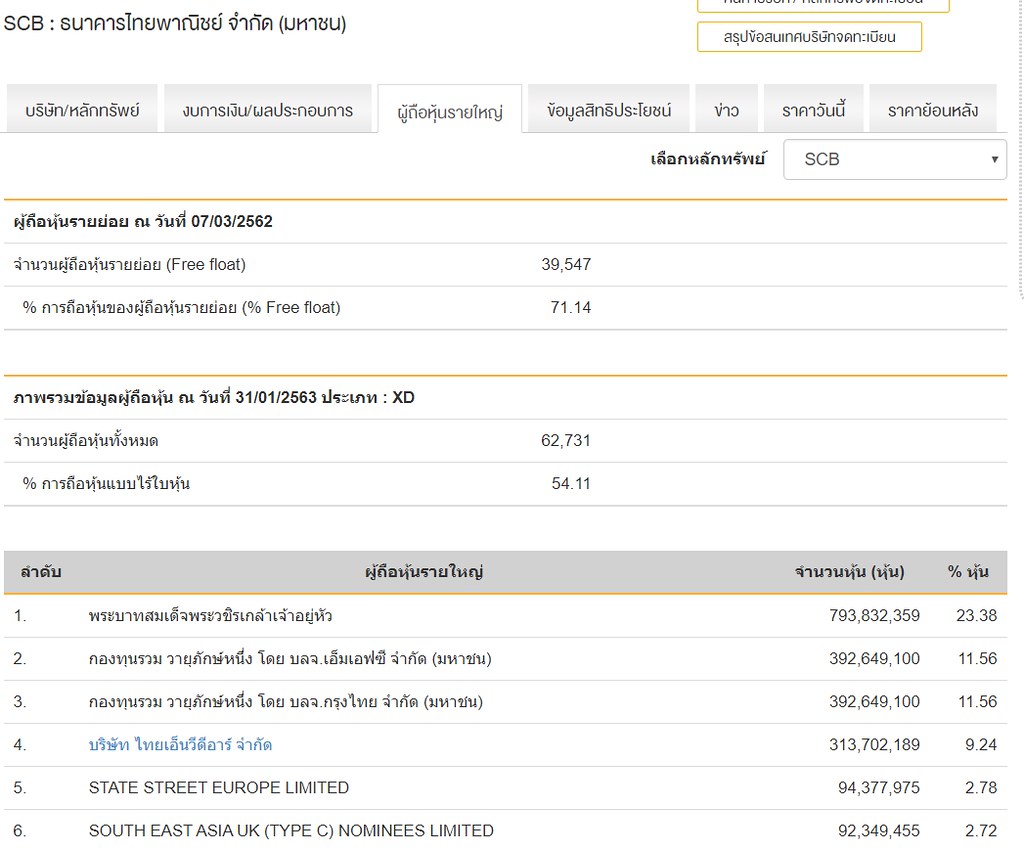Click วายุภักษ์หนึ่ง โดย บลจ.กรุงไทย row name
The image size is (1024, 851).
pyautogui.click(x=286, y=701)
